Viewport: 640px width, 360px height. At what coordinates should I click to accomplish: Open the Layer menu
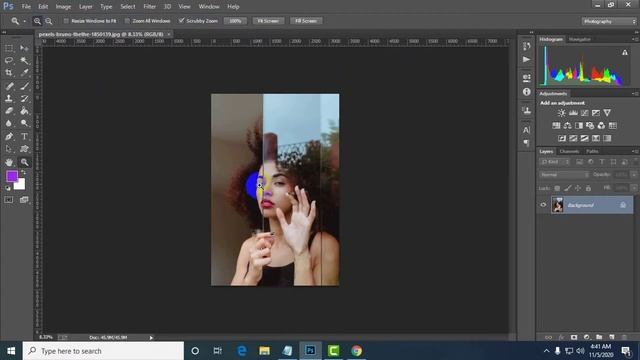click(85, 7)
